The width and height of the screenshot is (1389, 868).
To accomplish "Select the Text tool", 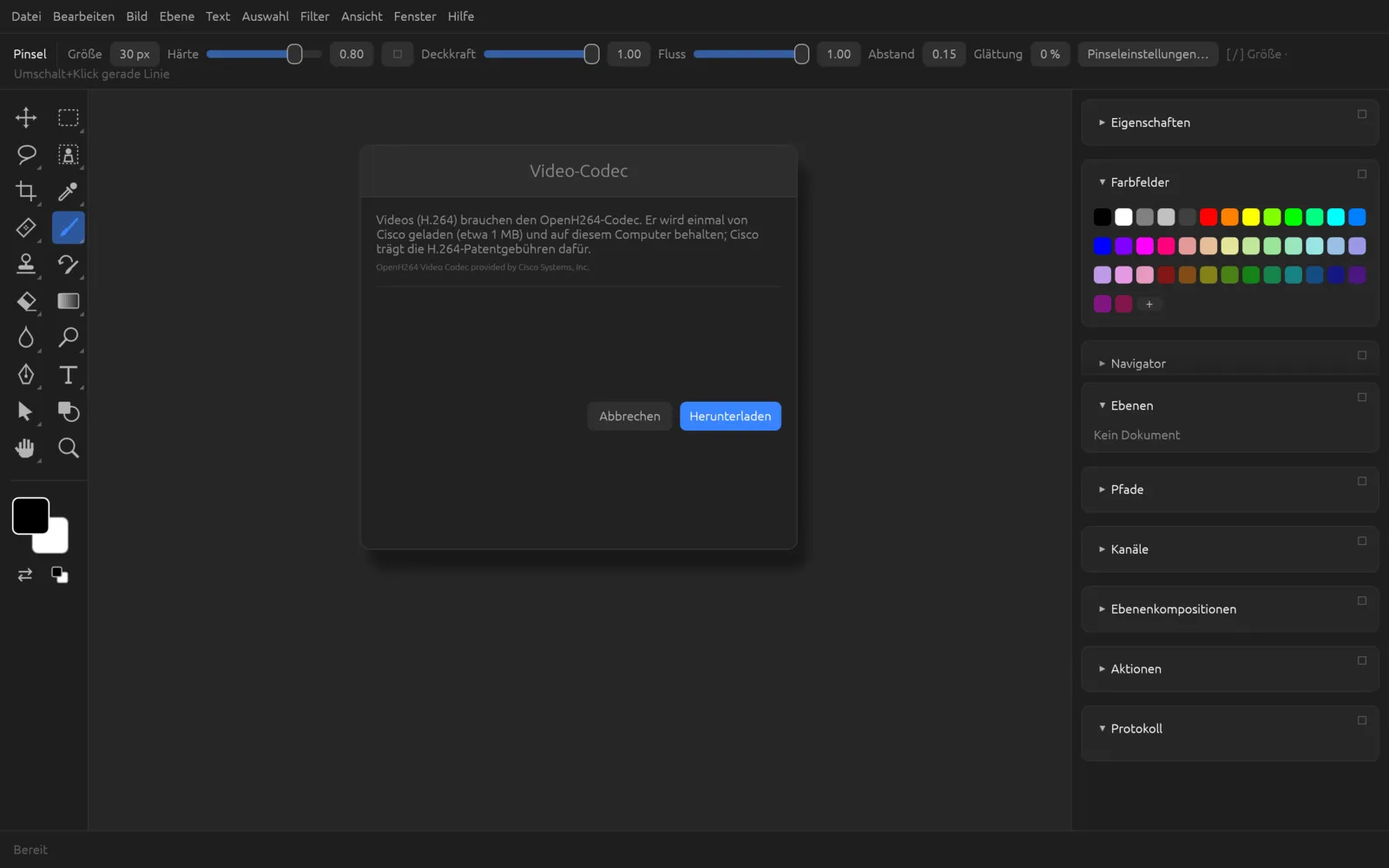I will click(x=68, y=374).
